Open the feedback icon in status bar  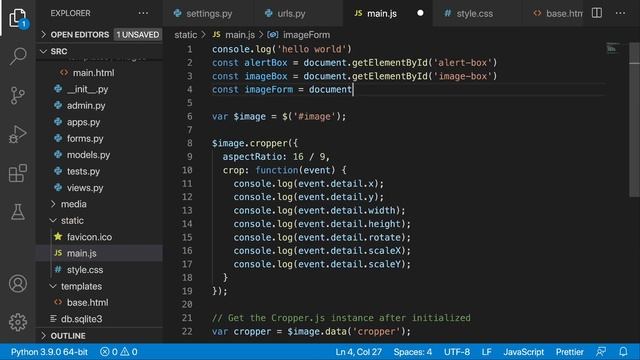pyautogui.click(x=601, y=352)
